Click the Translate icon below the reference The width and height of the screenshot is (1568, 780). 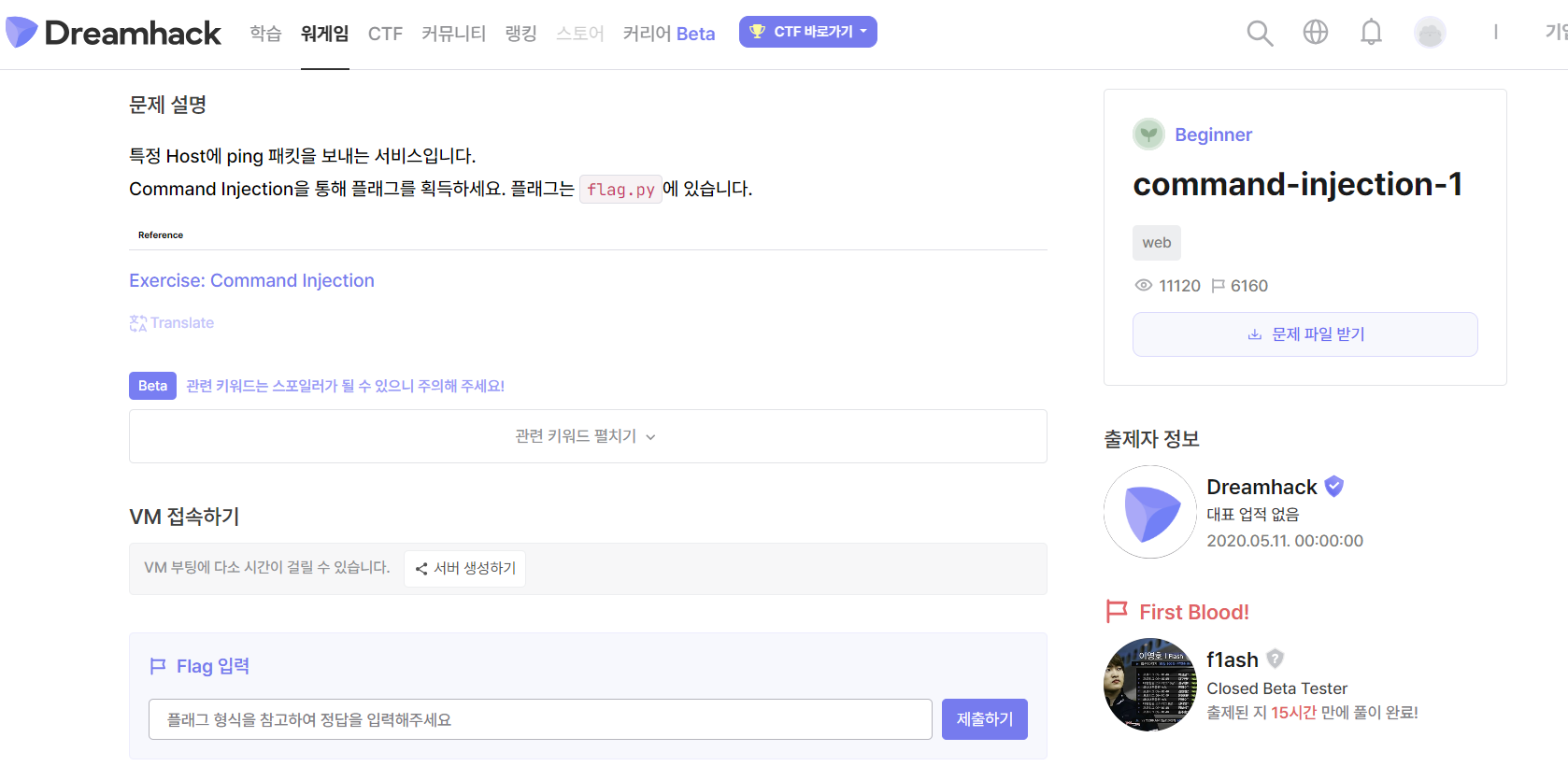(137, 322)
